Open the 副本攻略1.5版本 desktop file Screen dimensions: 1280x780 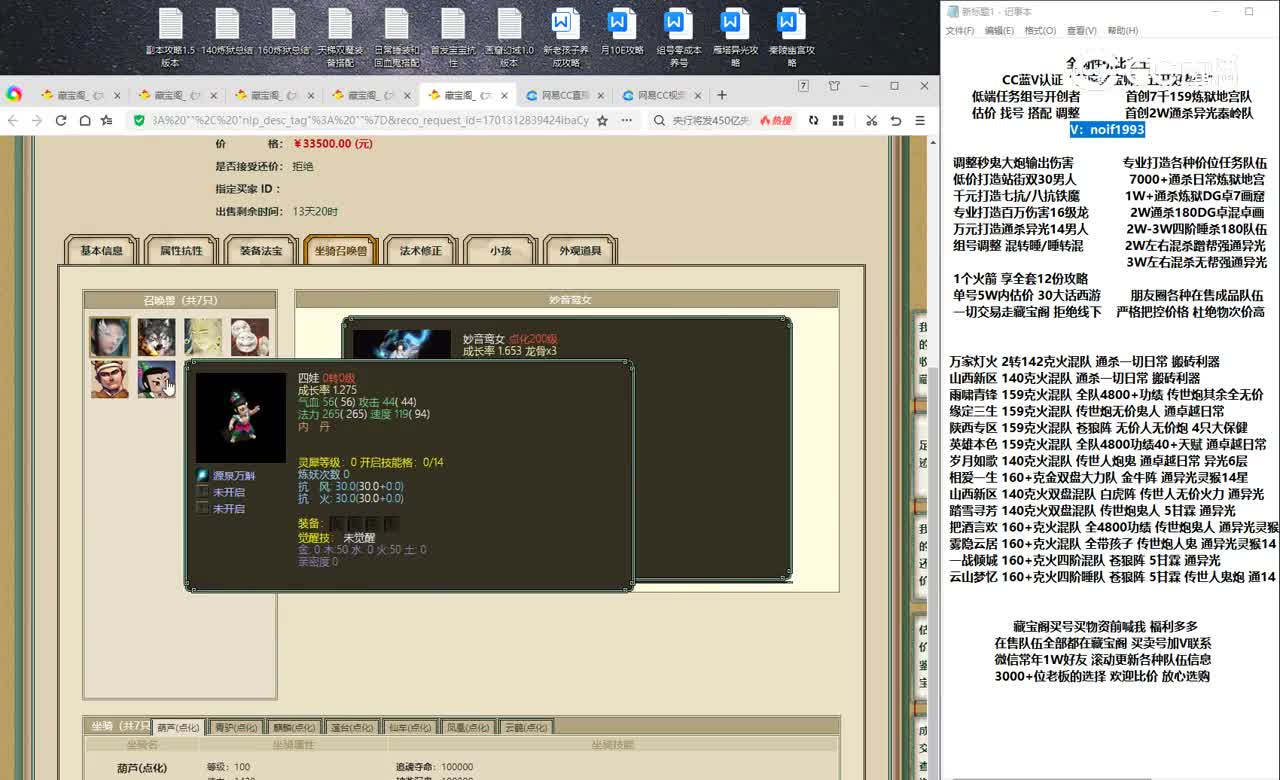coord(170,38)
